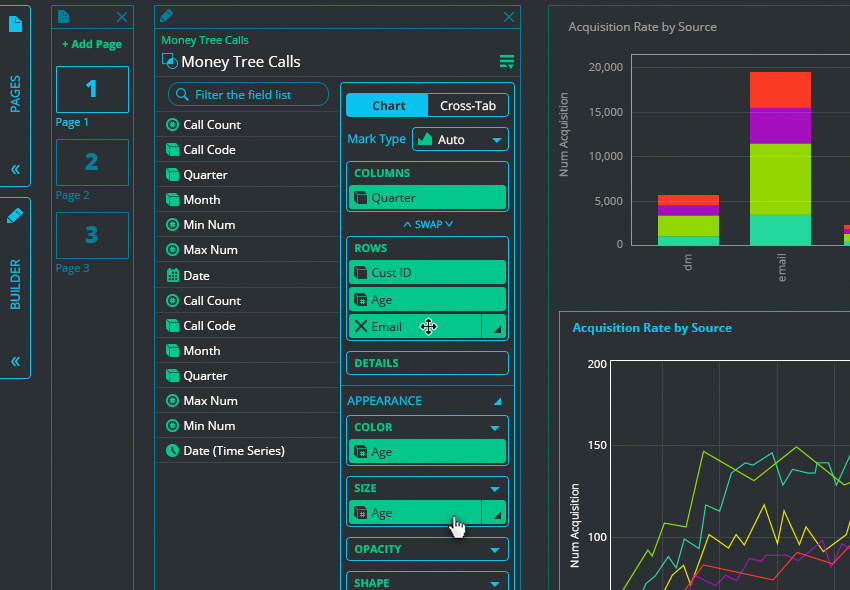Image resolution: width=850 pixels, height=590 pixels.
Task: Collapse the Builder sidebar panel
Action: [15, 362]
